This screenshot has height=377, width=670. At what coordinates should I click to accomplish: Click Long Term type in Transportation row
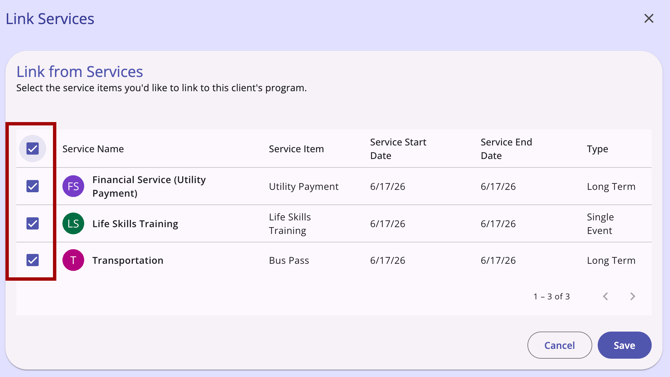611,260
